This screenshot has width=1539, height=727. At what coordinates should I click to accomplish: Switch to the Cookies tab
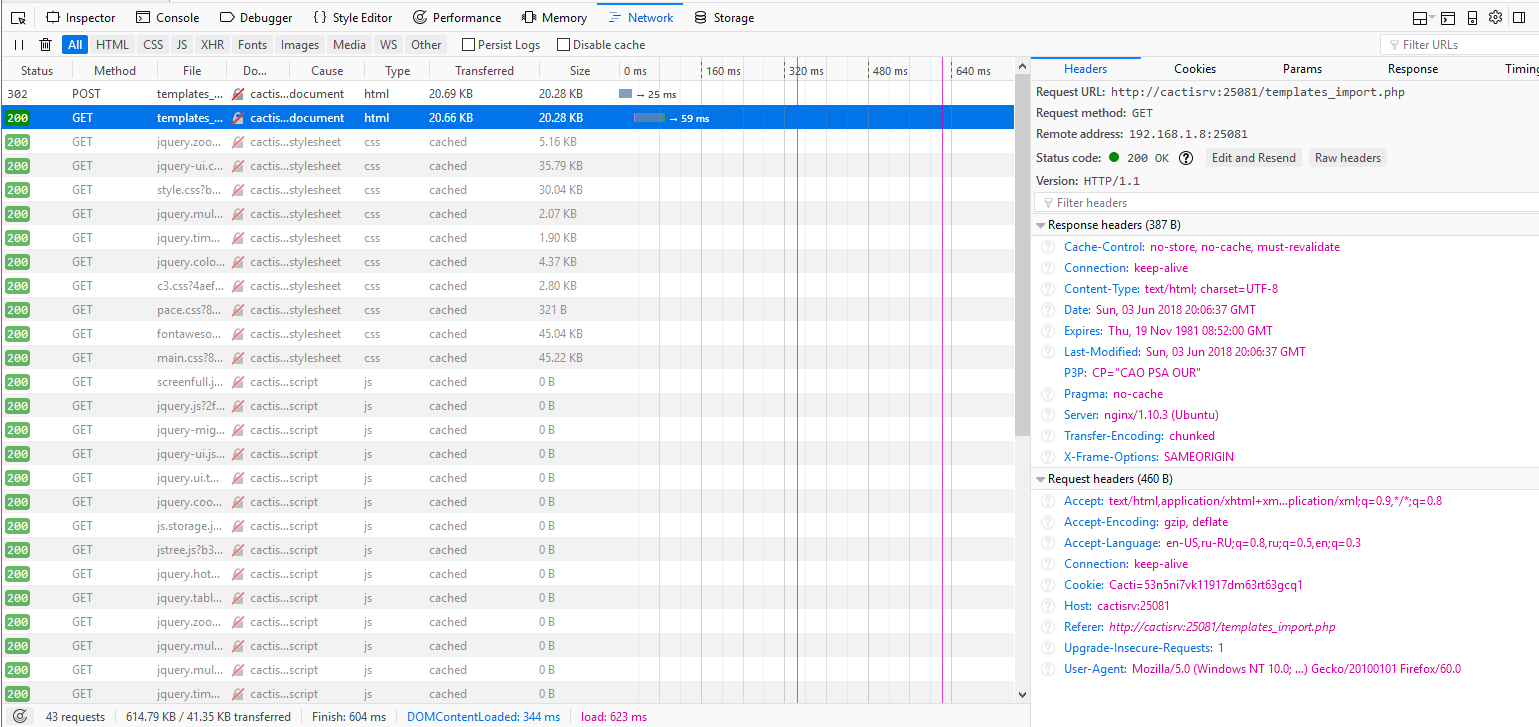pos(1194,68)
